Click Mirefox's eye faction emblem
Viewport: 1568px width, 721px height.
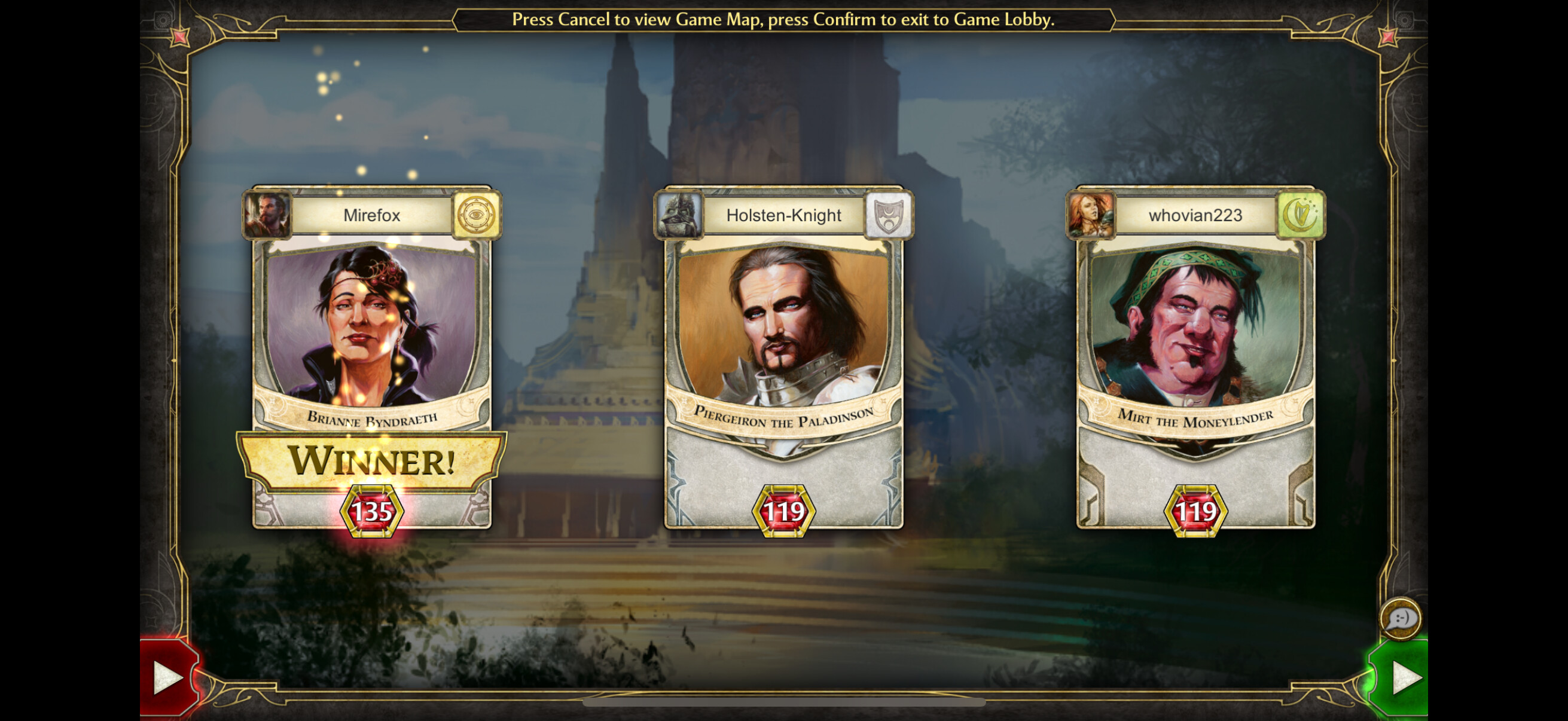[x=477, y=215]
